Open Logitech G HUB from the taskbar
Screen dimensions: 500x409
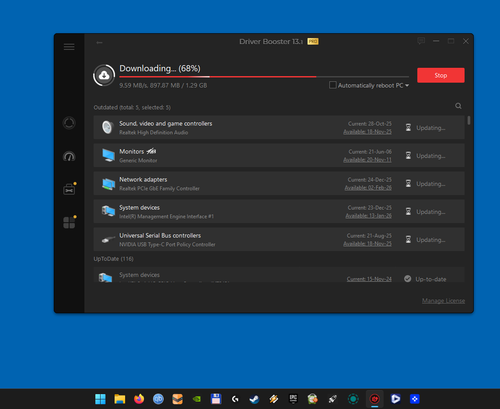(235, 399)
